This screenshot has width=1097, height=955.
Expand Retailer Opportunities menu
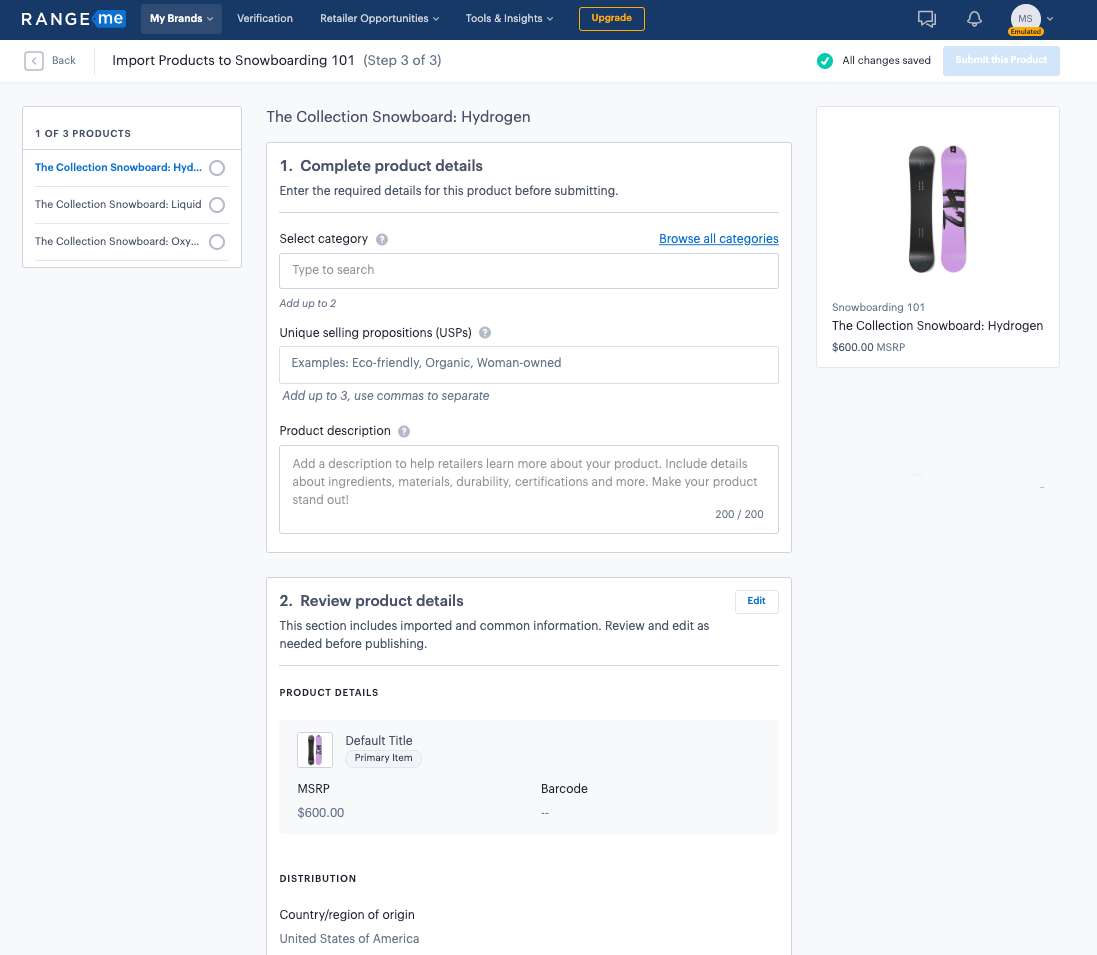pyautogui.click(x=379, y=19)
